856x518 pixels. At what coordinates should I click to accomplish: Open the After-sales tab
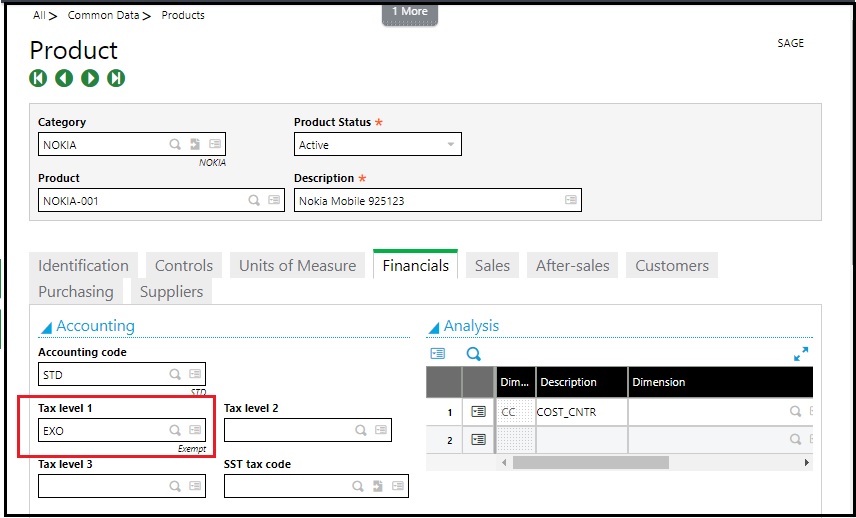click(572, 265)
